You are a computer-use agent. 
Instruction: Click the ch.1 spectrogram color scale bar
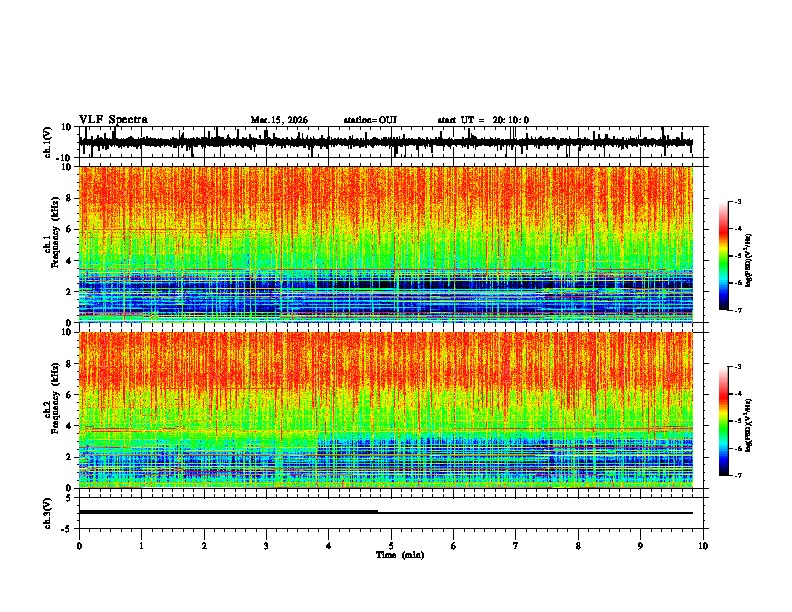pos(724,256)
